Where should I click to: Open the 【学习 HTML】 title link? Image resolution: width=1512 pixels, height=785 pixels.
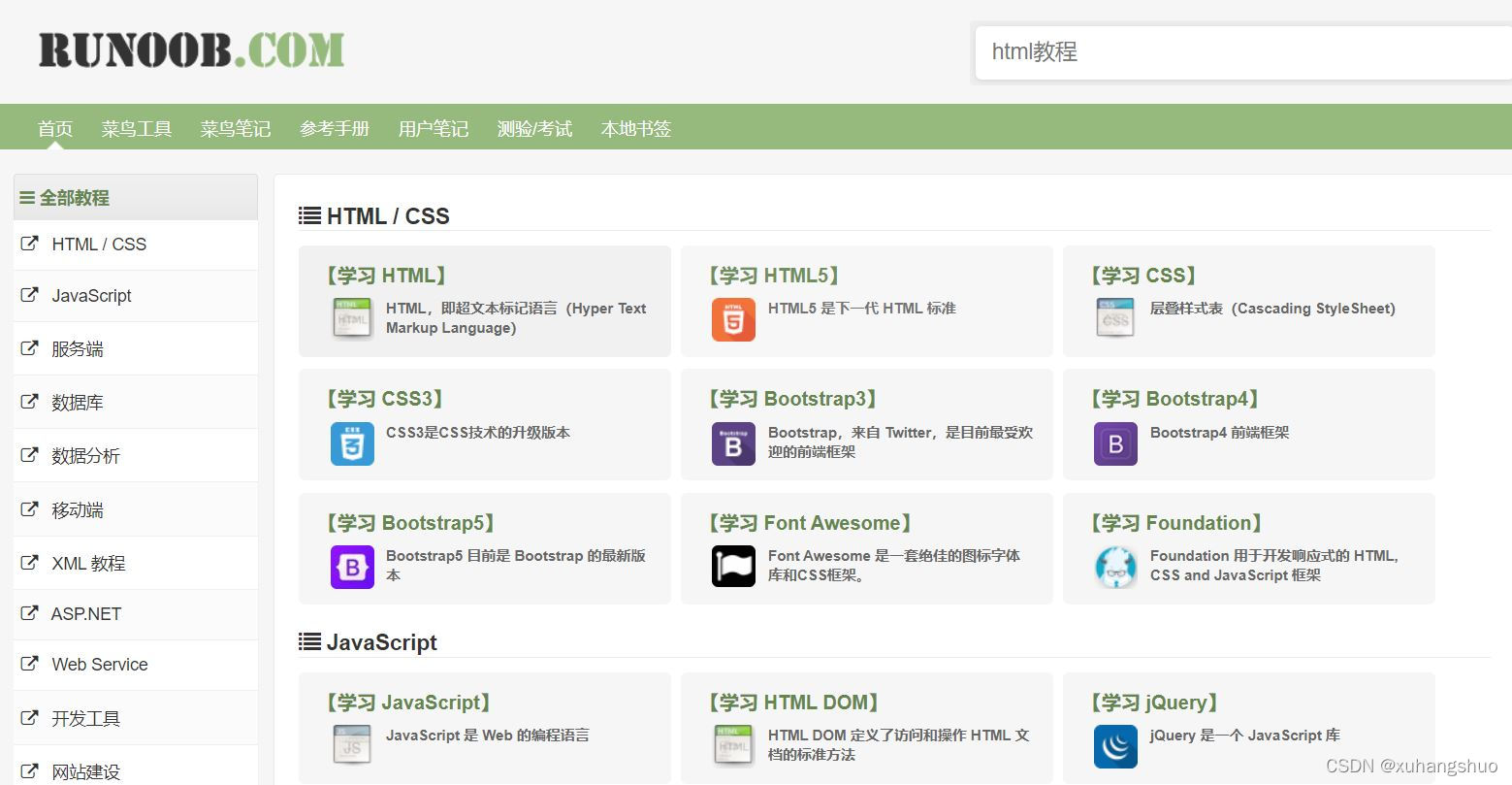pos(386,276)
